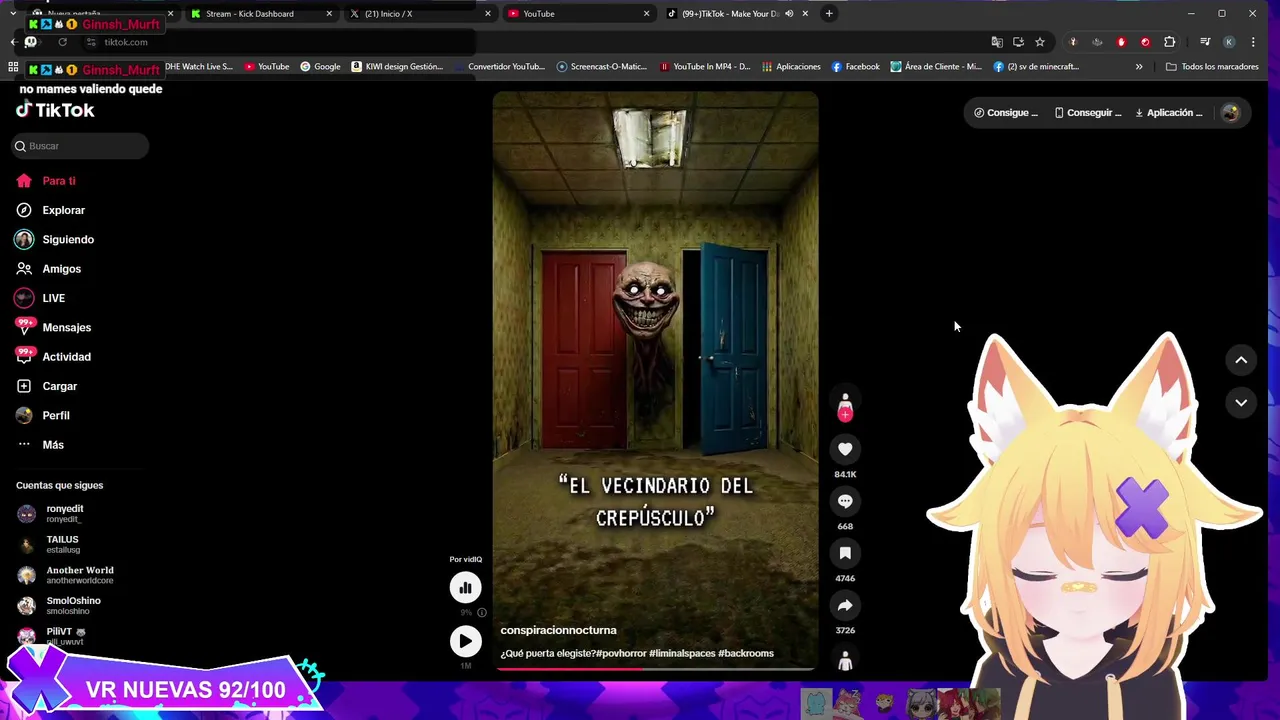Open the profile avatar menu top-right
The image size is (1280, 720).
click(1230, 113)
